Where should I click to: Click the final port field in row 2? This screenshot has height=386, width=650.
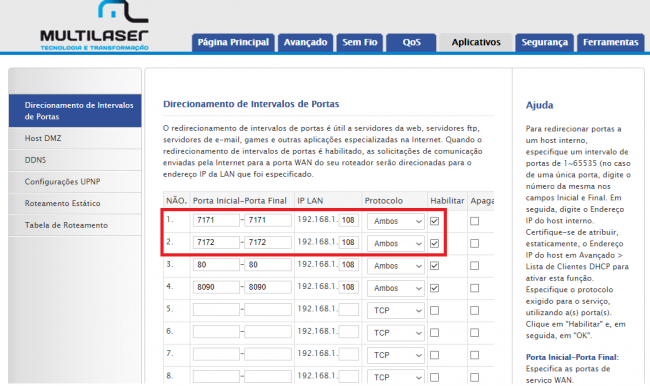pos(268,243)
